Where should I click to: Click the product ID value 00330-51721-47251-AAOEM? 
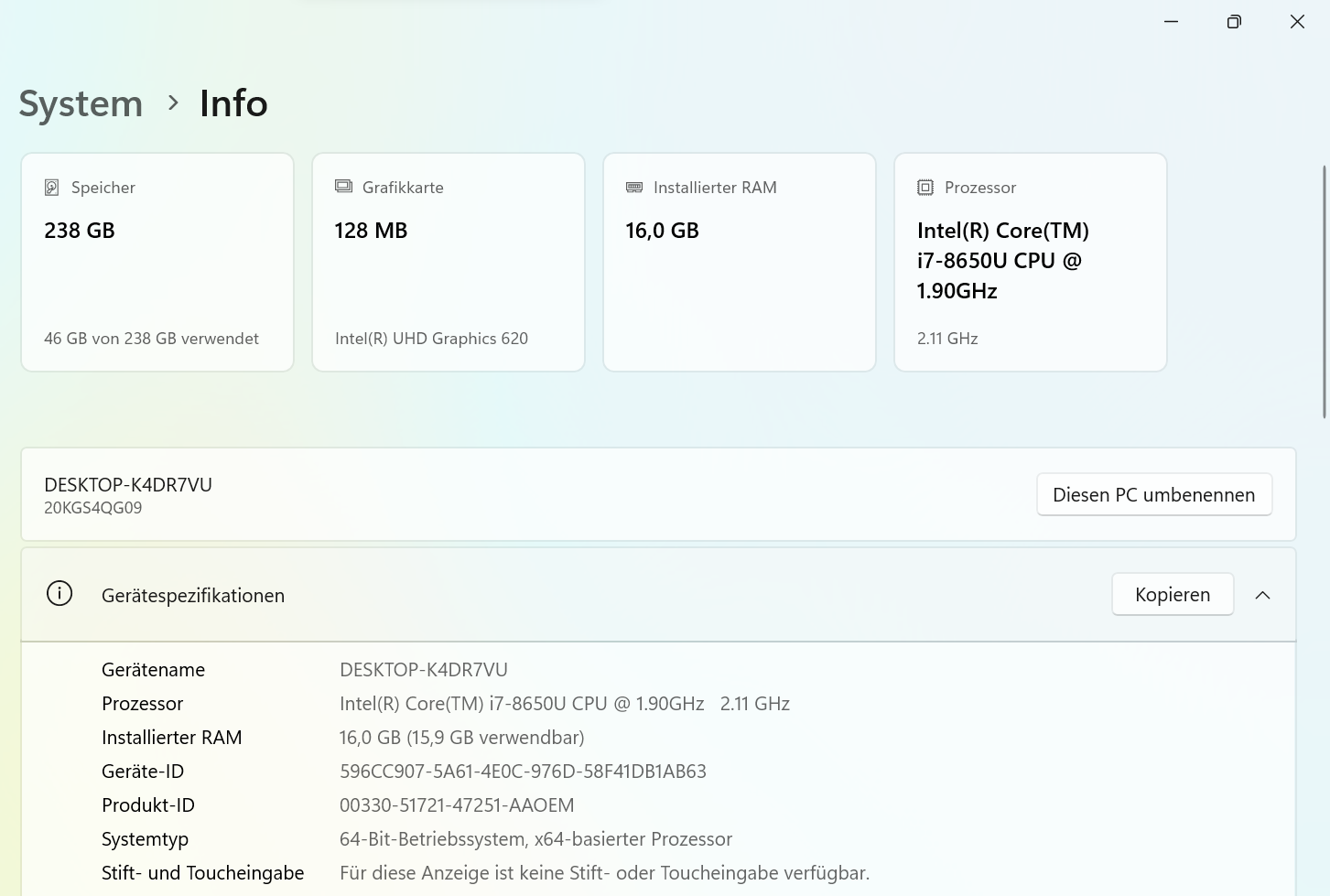pos(457,805)
